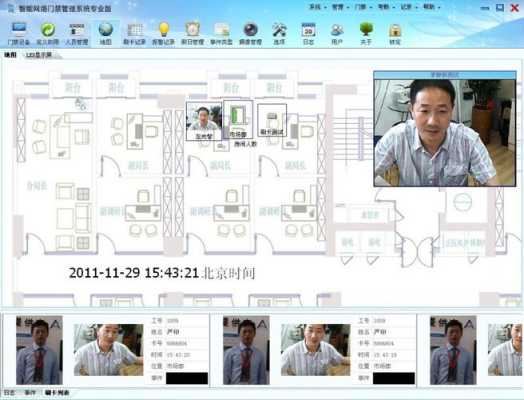Click the location field in first record
The image size is (524, 400).
tap(186, 366)
